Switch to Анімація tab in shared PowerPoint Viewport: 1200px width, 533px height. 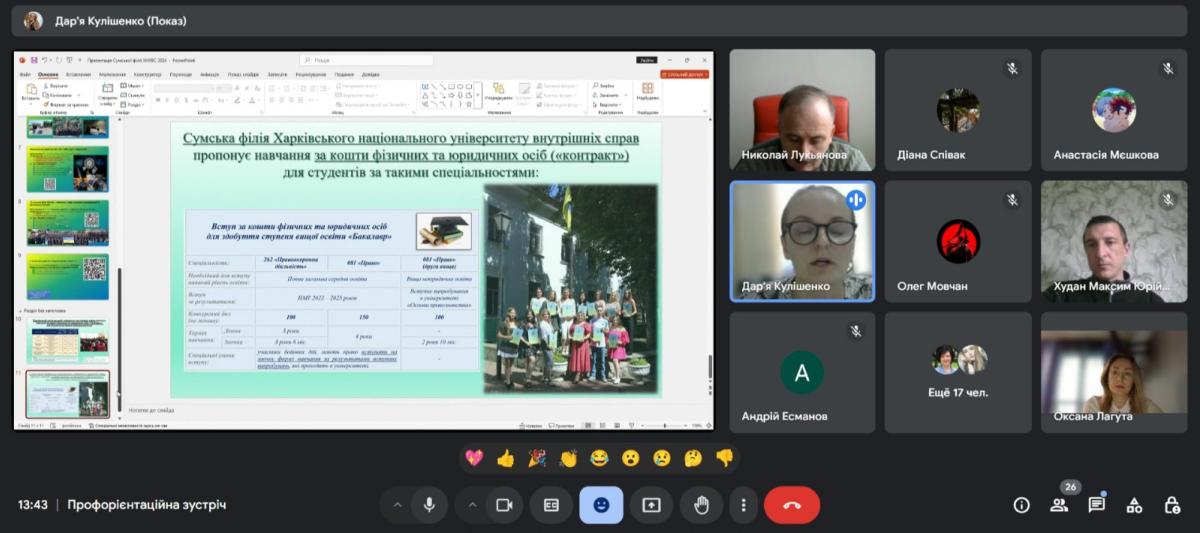(x=209, y=74)
